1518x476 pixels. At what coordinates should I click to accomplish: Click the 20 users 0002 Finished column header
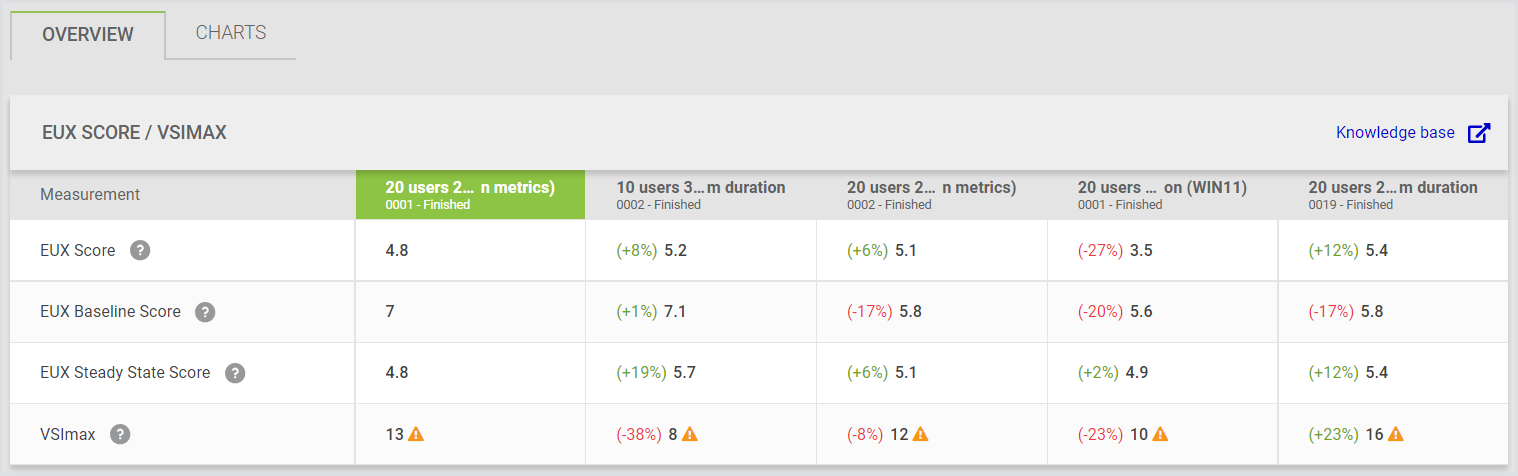tap(931, 194)
